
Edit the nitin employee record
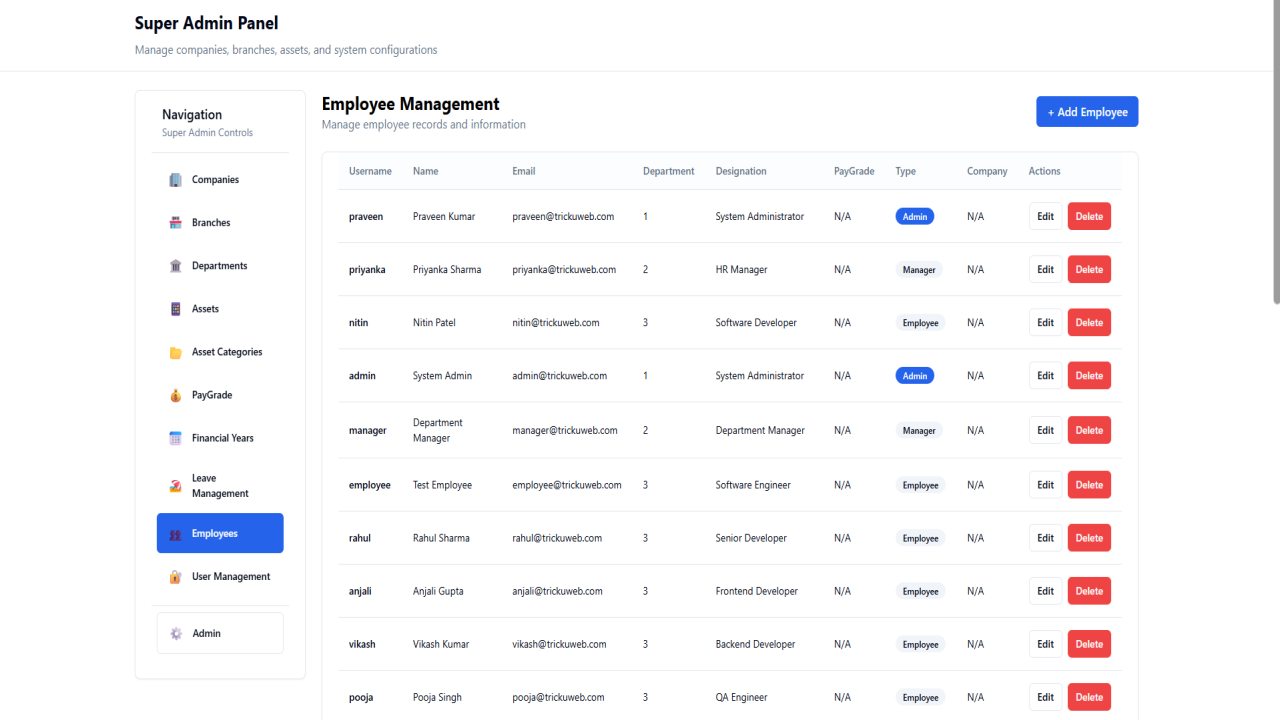(1045, 322)
